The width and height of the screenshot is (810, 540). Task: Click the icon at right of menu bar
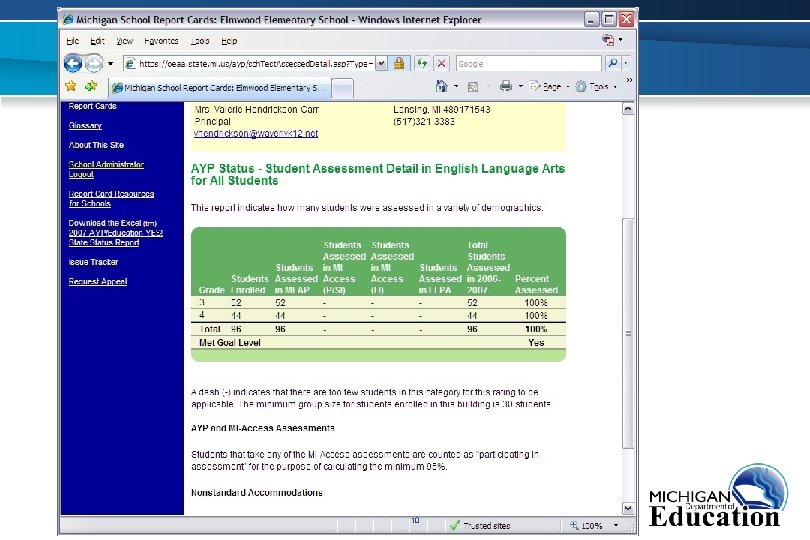(x=608, y=40)
